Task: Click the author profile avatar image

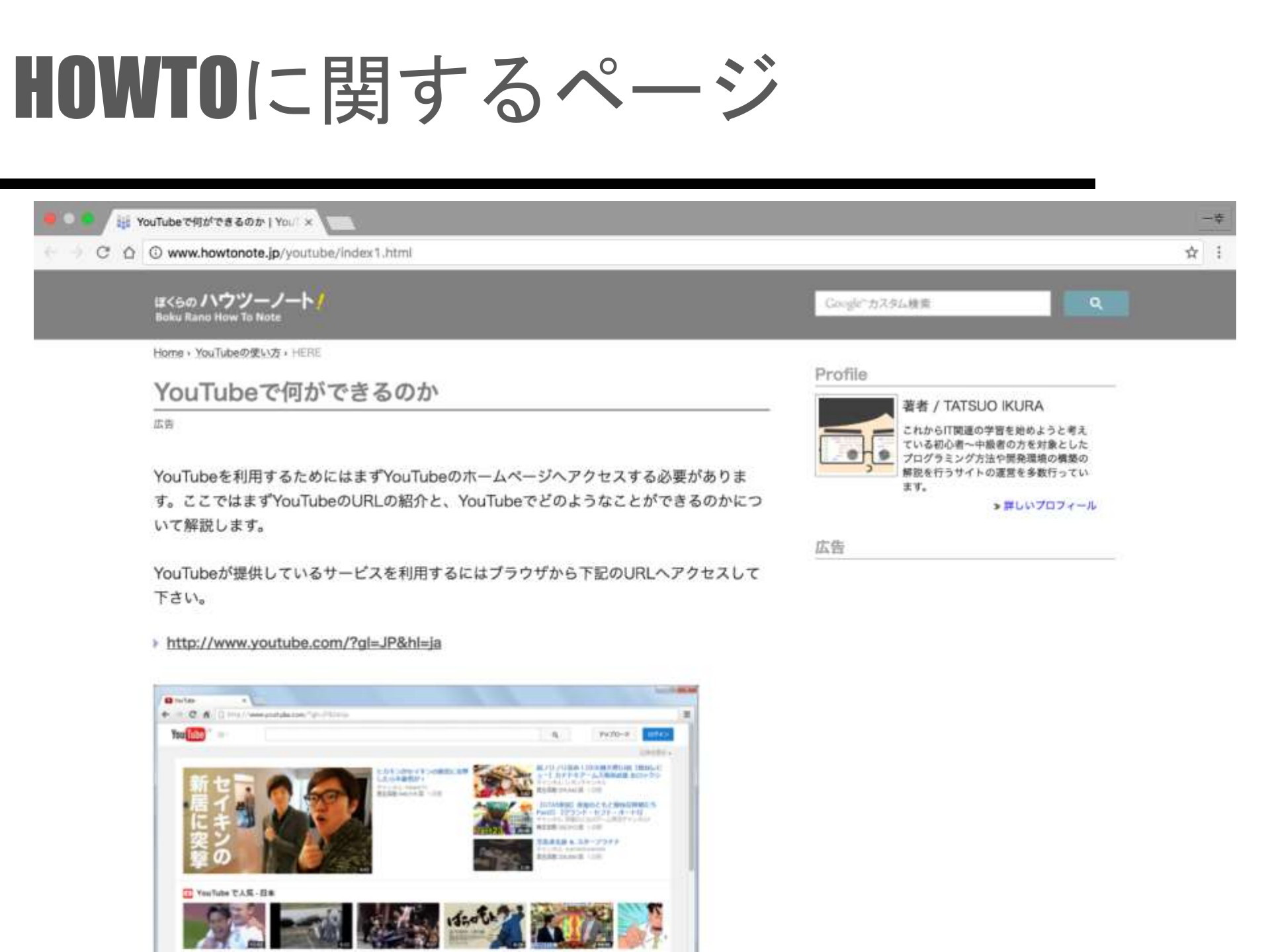Action: pos(857,436)
